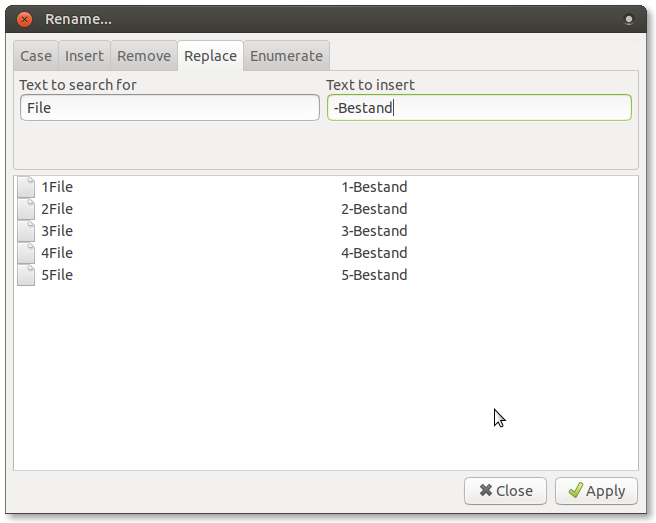The image size is (656, 523).
Task: Click into the 'Text to insert' field
Action: pyautogui.click(x=479, y=108)
